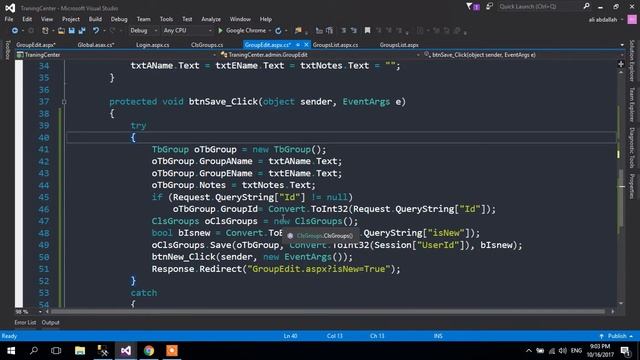Switch to the ClsGroups.cs tab
The width and height of the screenshot is (640, 360).
[207, 45]
